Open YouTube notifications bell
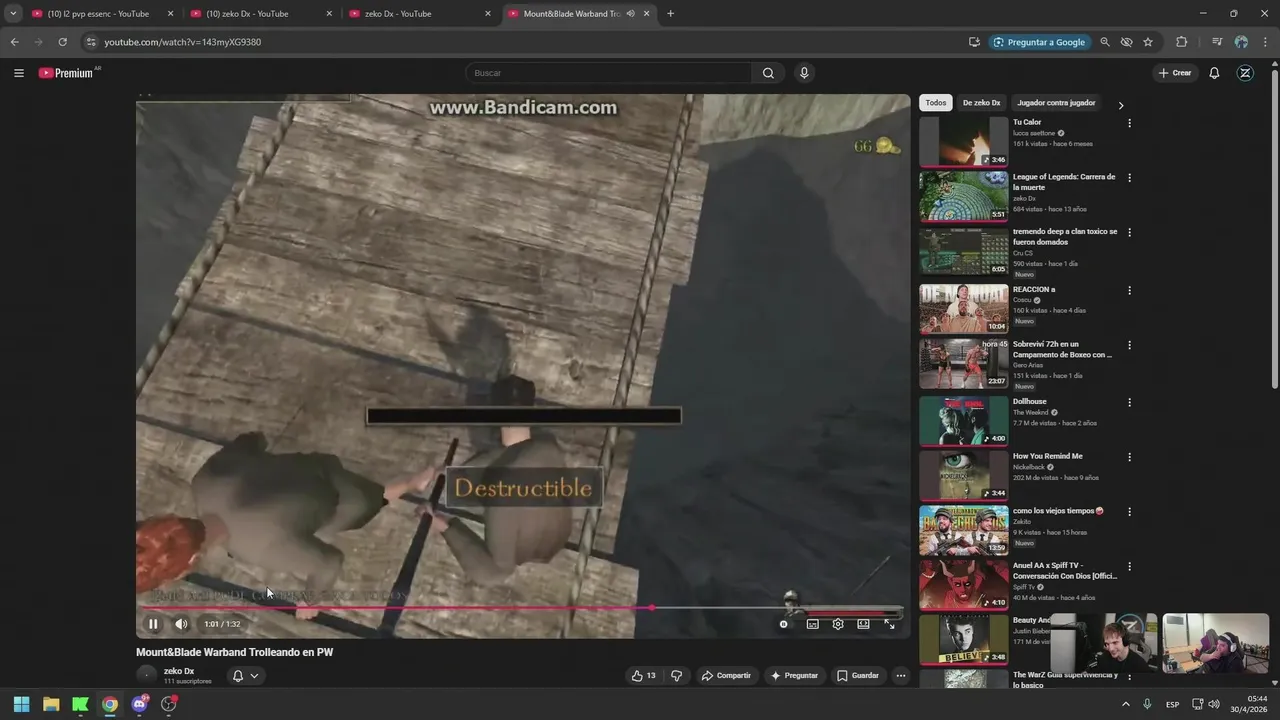Viewport: 1280px width, 720px height. coord(1214,73)
